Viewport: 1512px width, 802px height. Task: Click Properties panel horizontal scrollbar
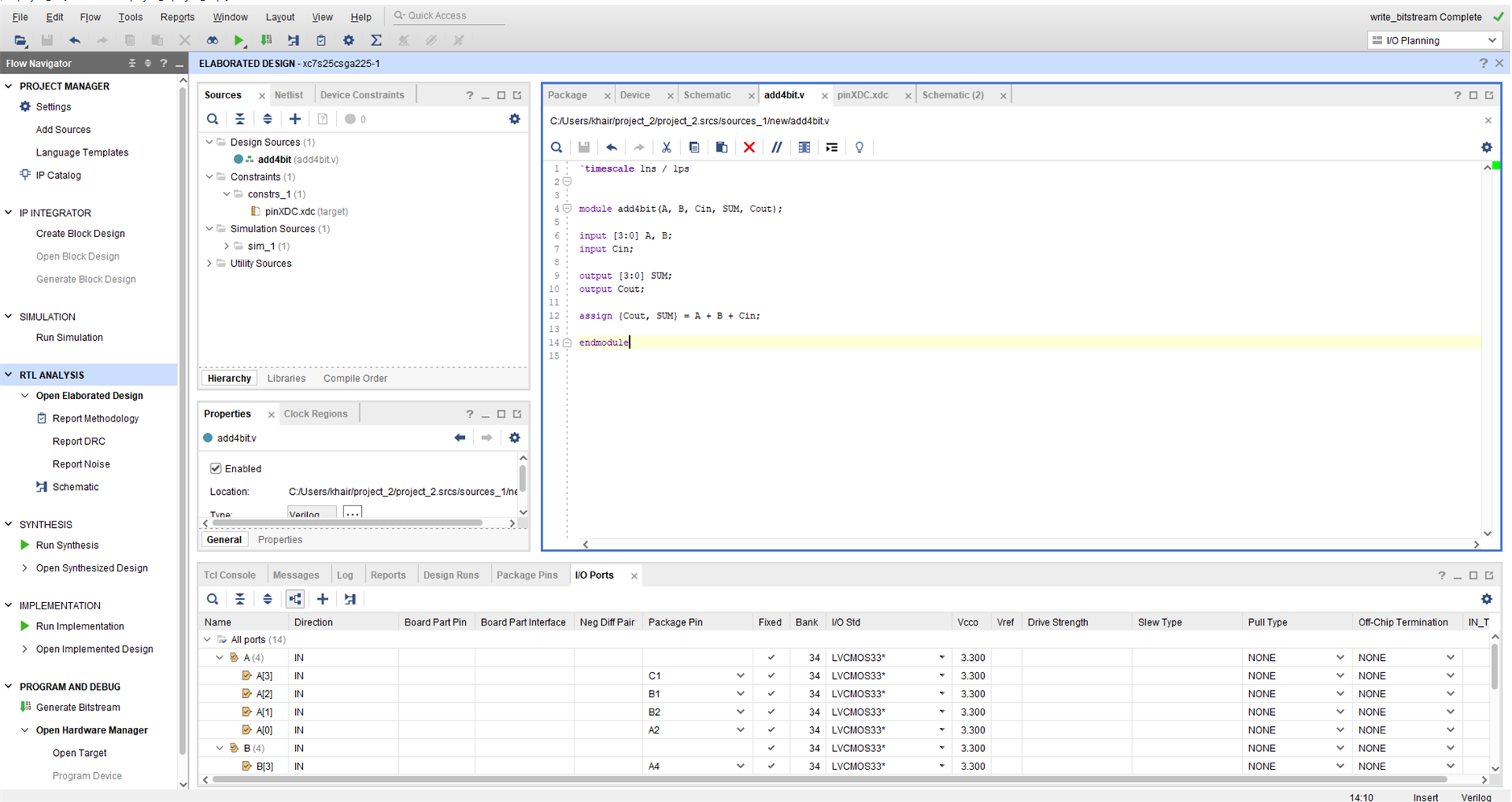[x=347, y=523]
